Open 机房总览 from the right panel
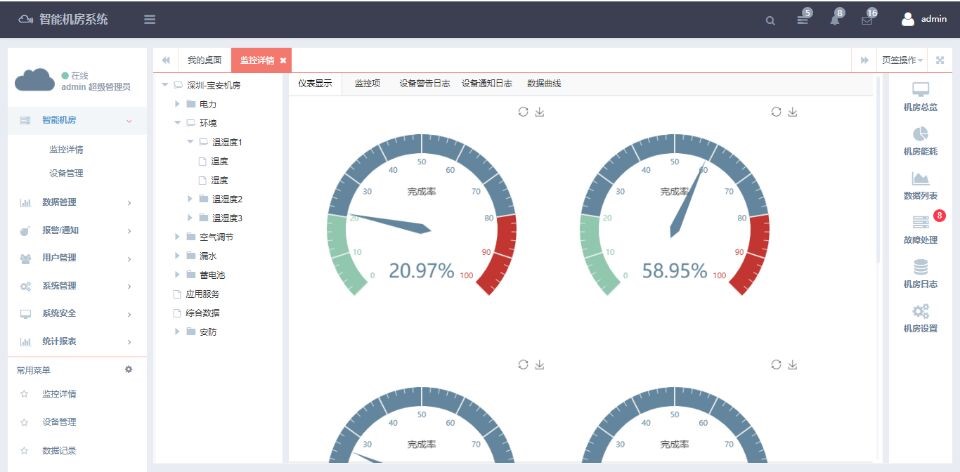The height and width of the screenshot is (472, 960). point(920,96)
